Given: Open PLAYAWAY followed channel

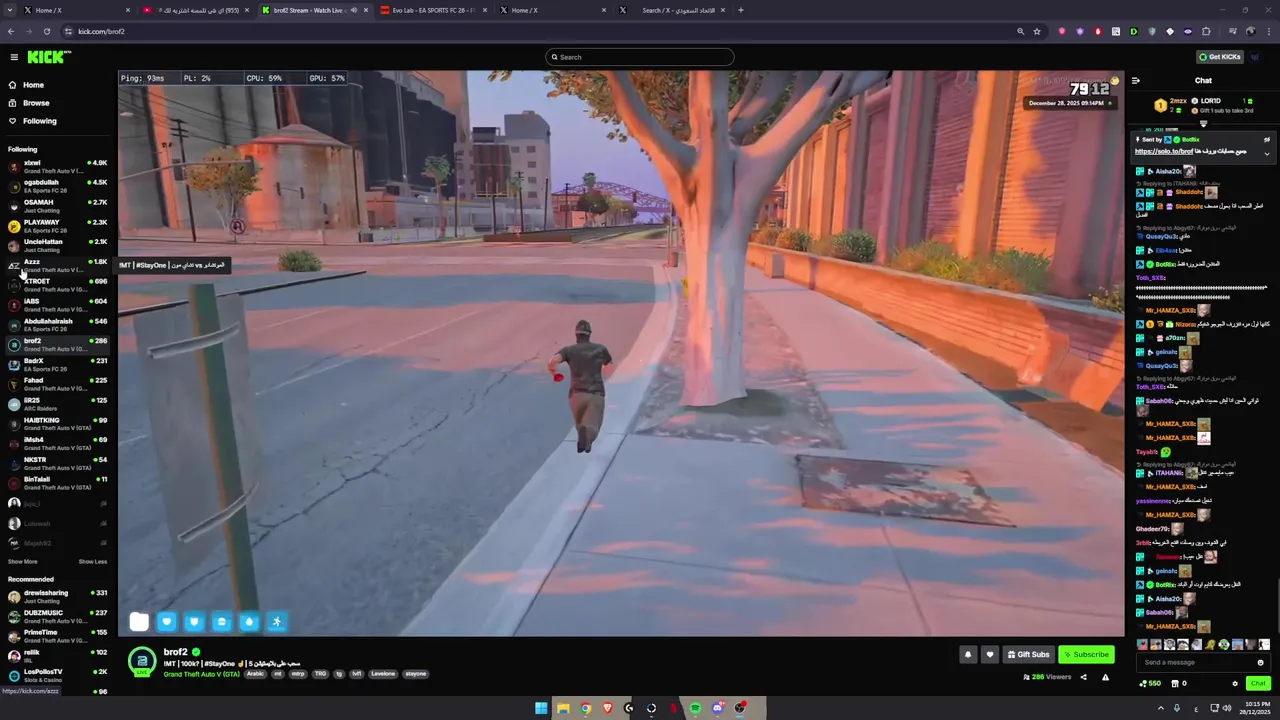Looking at the screenshot, I should [x=56, y=226].
